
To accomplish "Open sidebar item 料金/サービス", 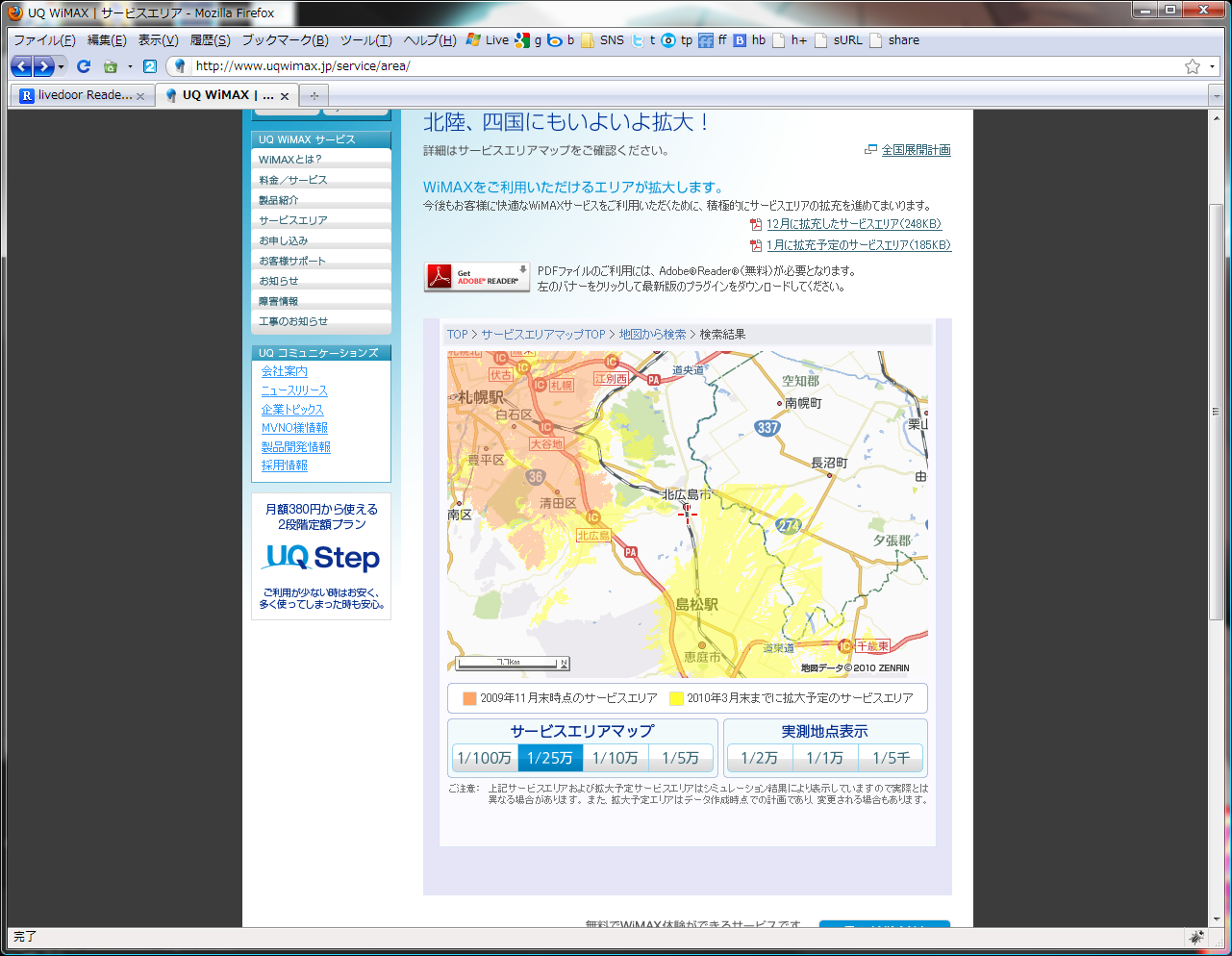I will (321, 180).
